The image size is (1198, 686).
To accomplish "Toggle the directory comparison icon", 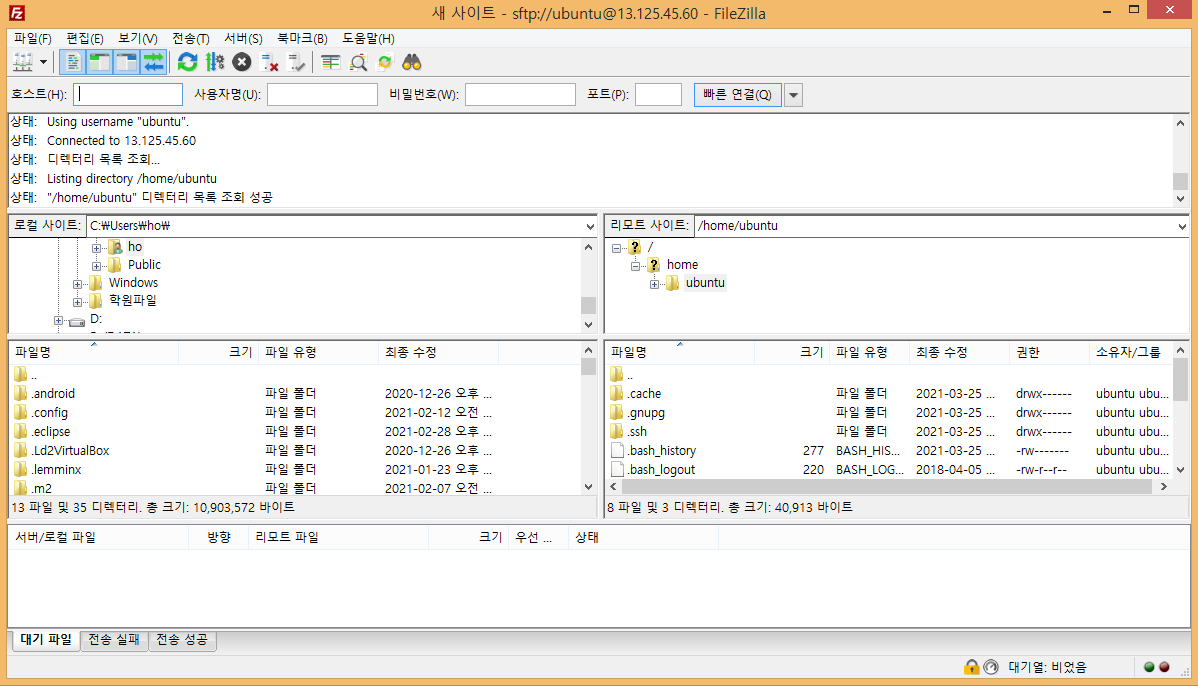I will (x=358, y=63).
